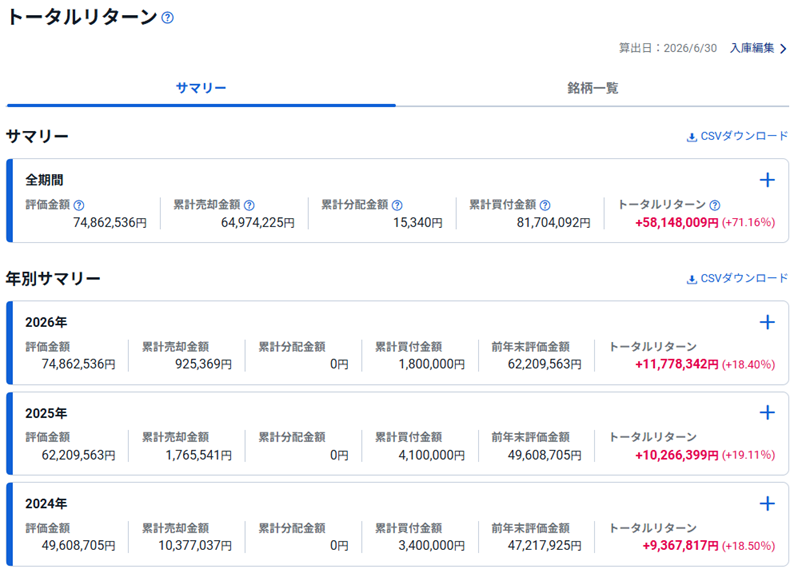Select the サマリー tab
Image resolution: width=790 pixels, height=569 pixels.
point(201,88)
